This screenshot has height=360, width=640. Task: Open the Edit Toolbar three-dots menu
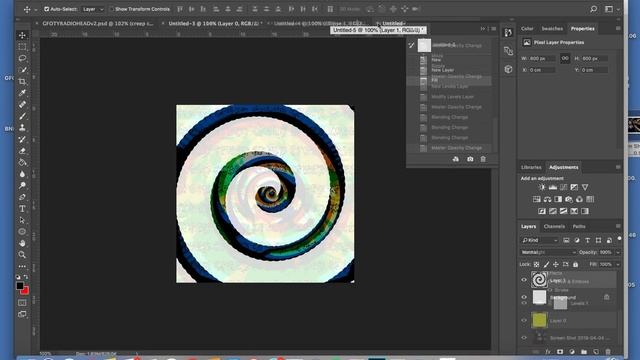tap(22, 266)
